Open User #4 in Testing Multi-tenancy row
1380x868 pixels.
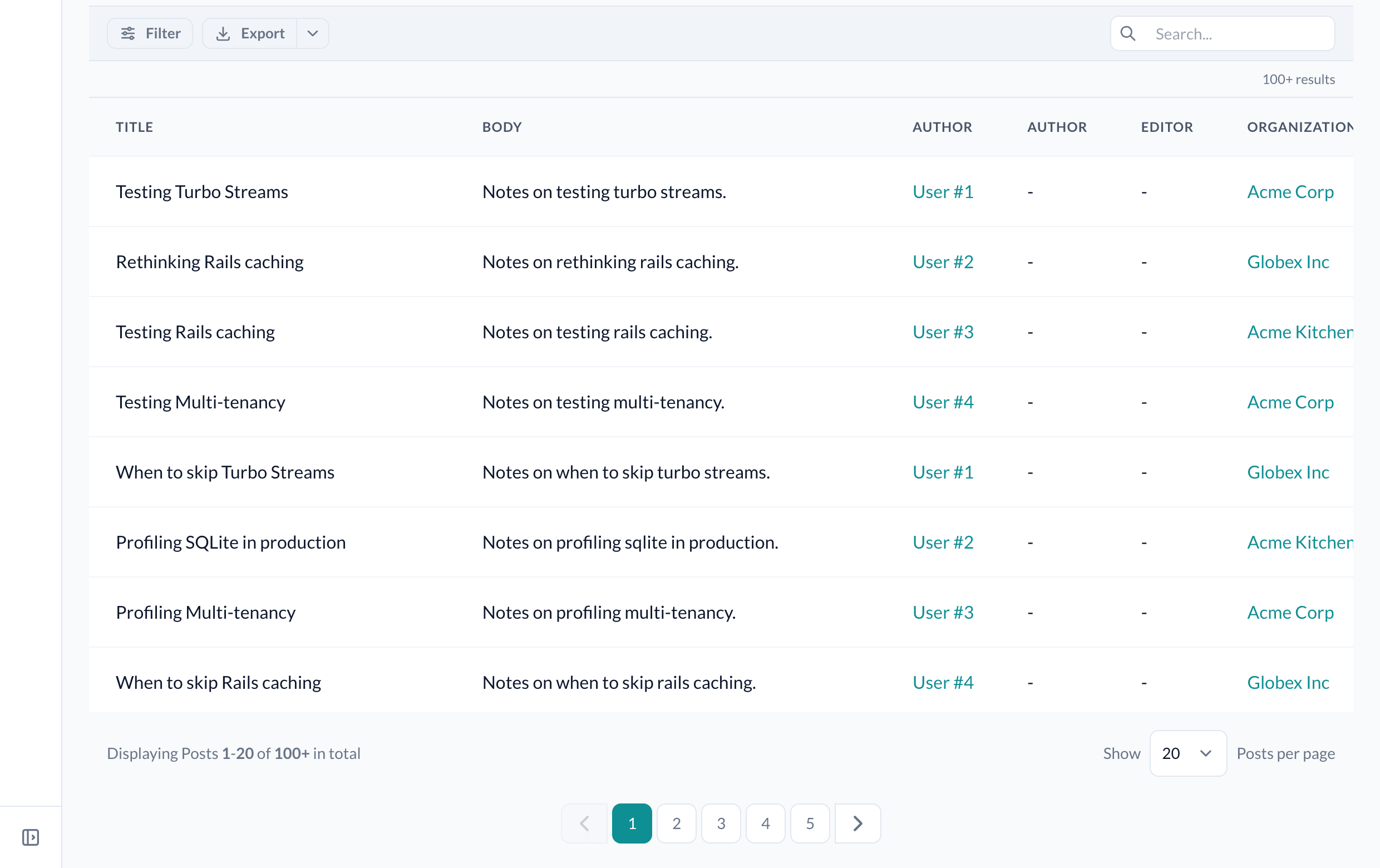tap(943, 402)
